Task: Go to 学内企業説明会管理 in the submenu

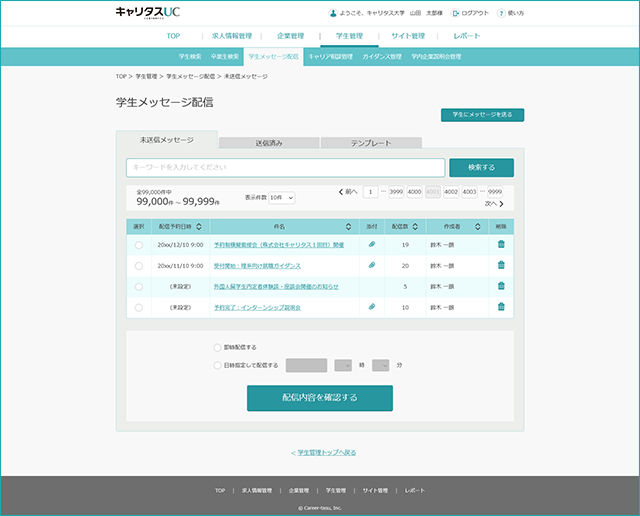Action: (436, 57)
